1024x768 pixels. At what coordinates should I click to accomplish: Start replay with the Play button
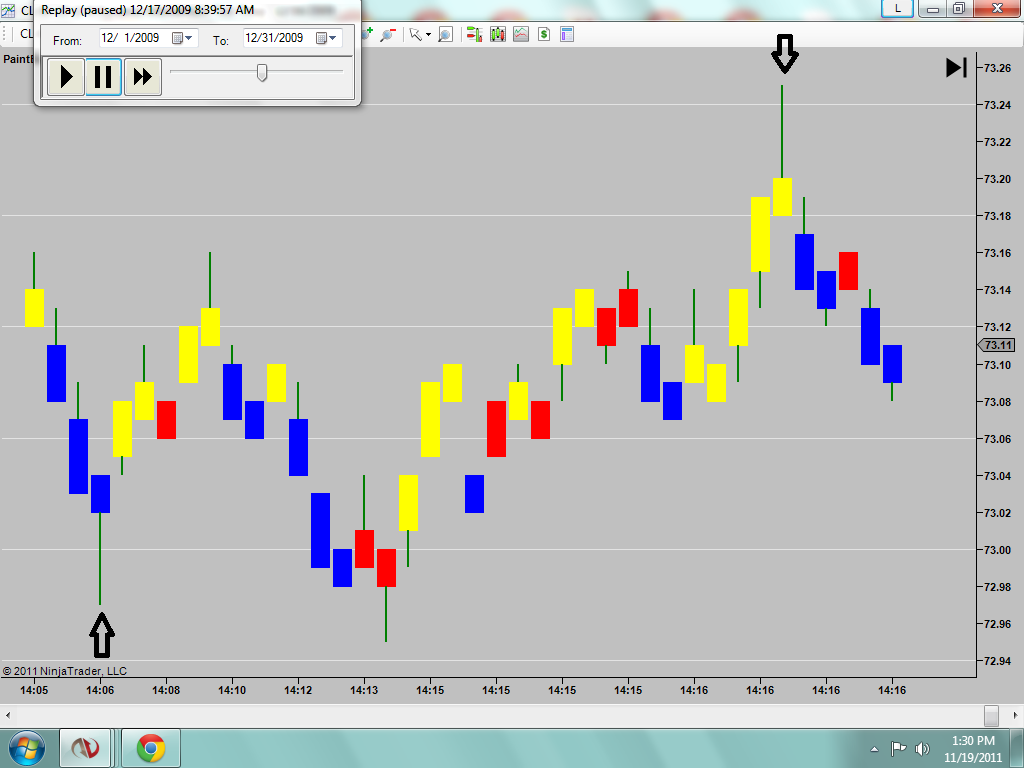pyautogui.click(x=66, y=77)
